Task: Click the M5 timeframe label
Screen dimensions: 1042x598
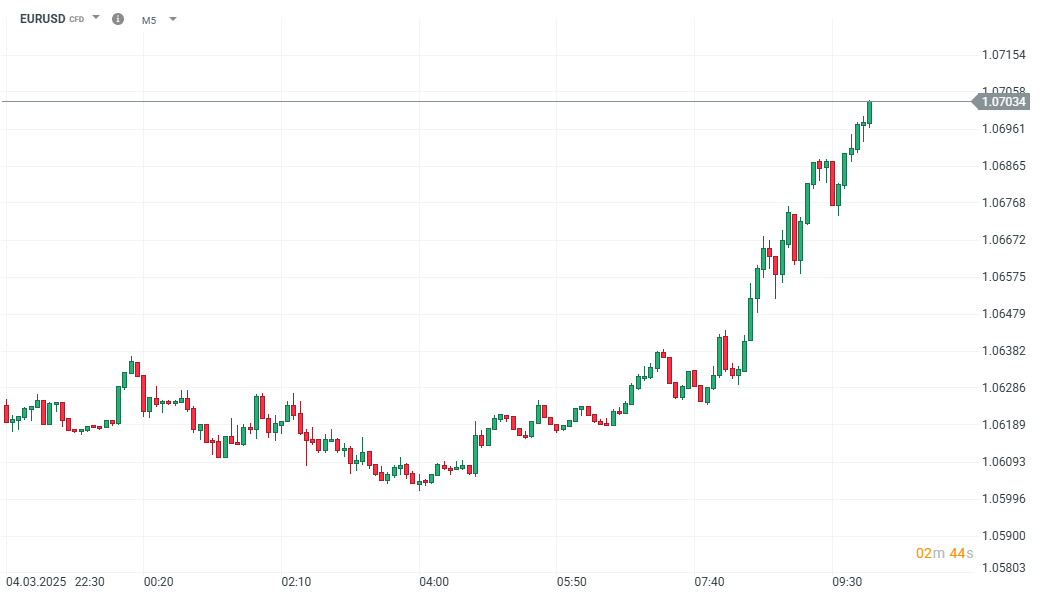Action: 149,20
